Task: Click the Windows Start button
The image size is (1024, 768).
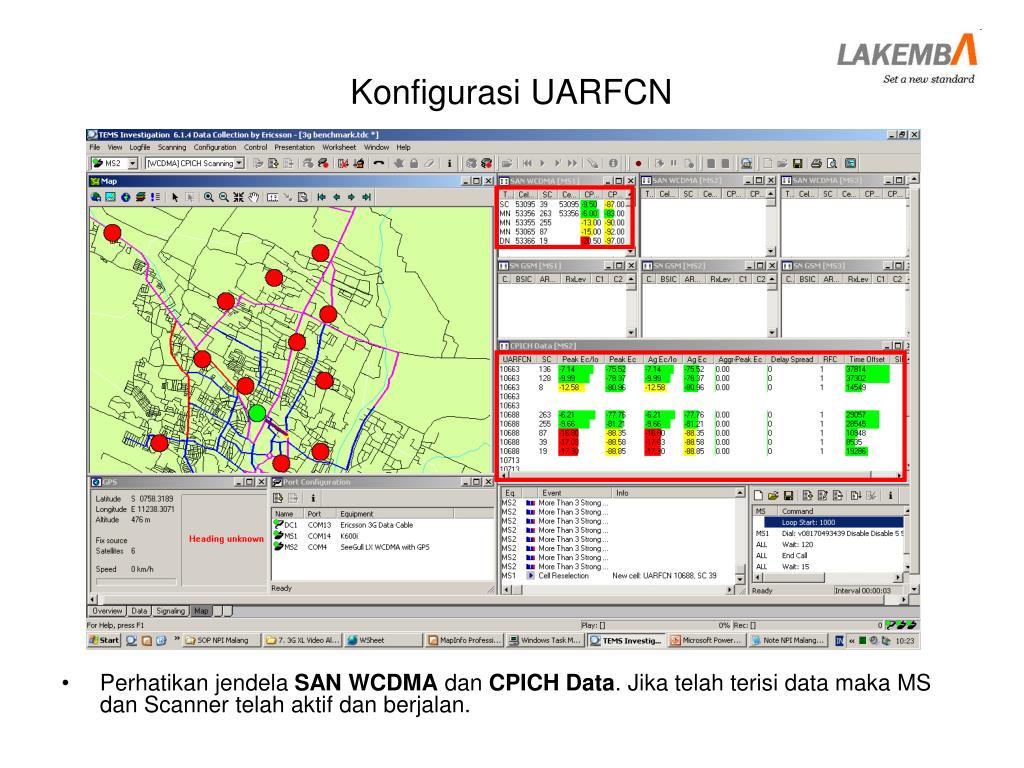Action: (x=104, y=641)
